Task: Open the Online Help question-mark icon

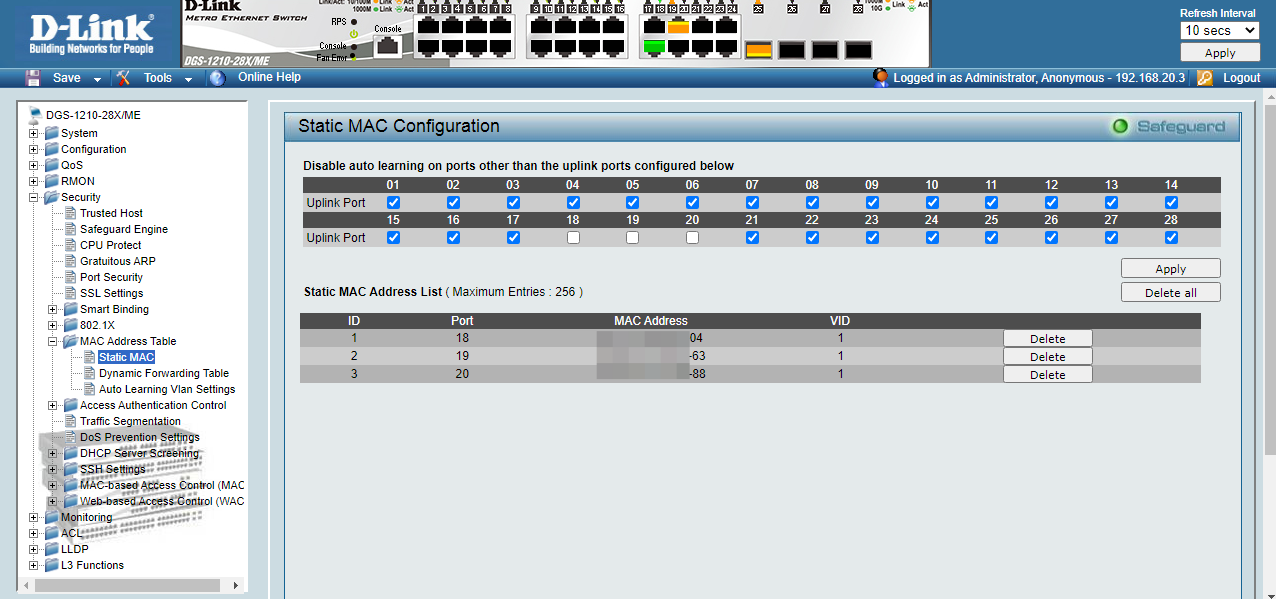Action: coord(217,77)
